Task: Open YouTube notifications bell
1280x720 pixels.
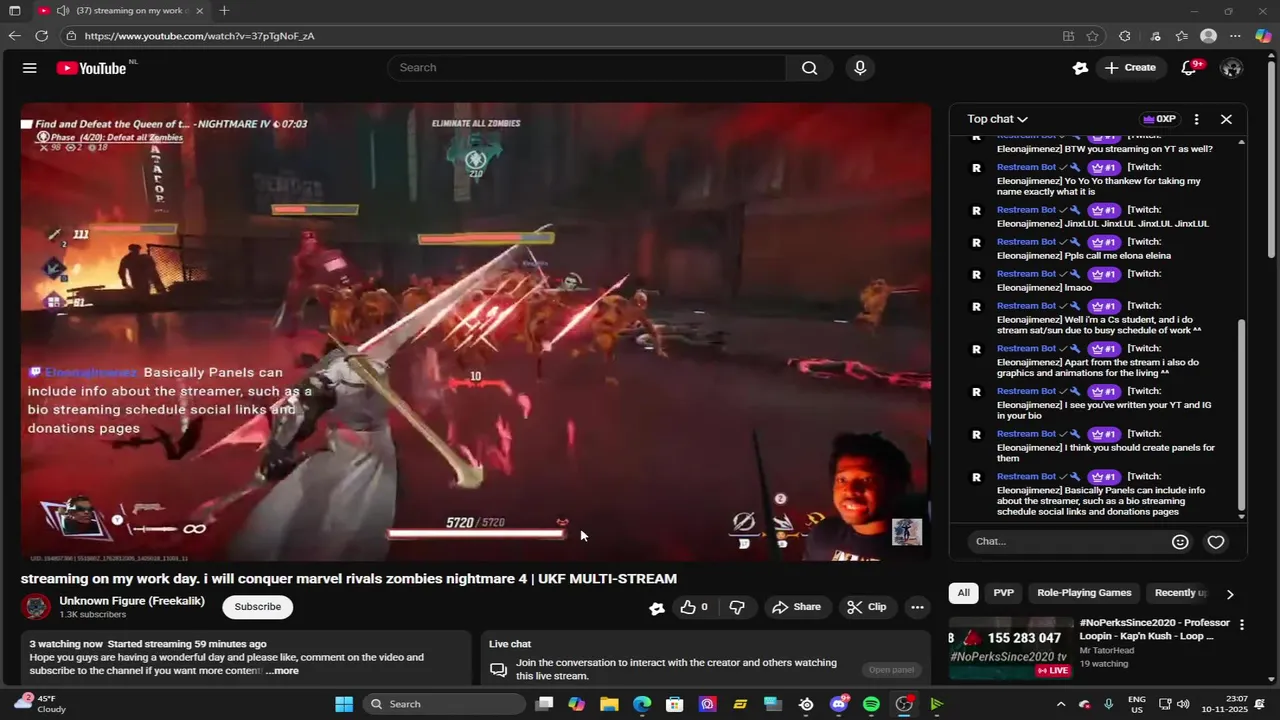Action: click(x=1189, y=68)
